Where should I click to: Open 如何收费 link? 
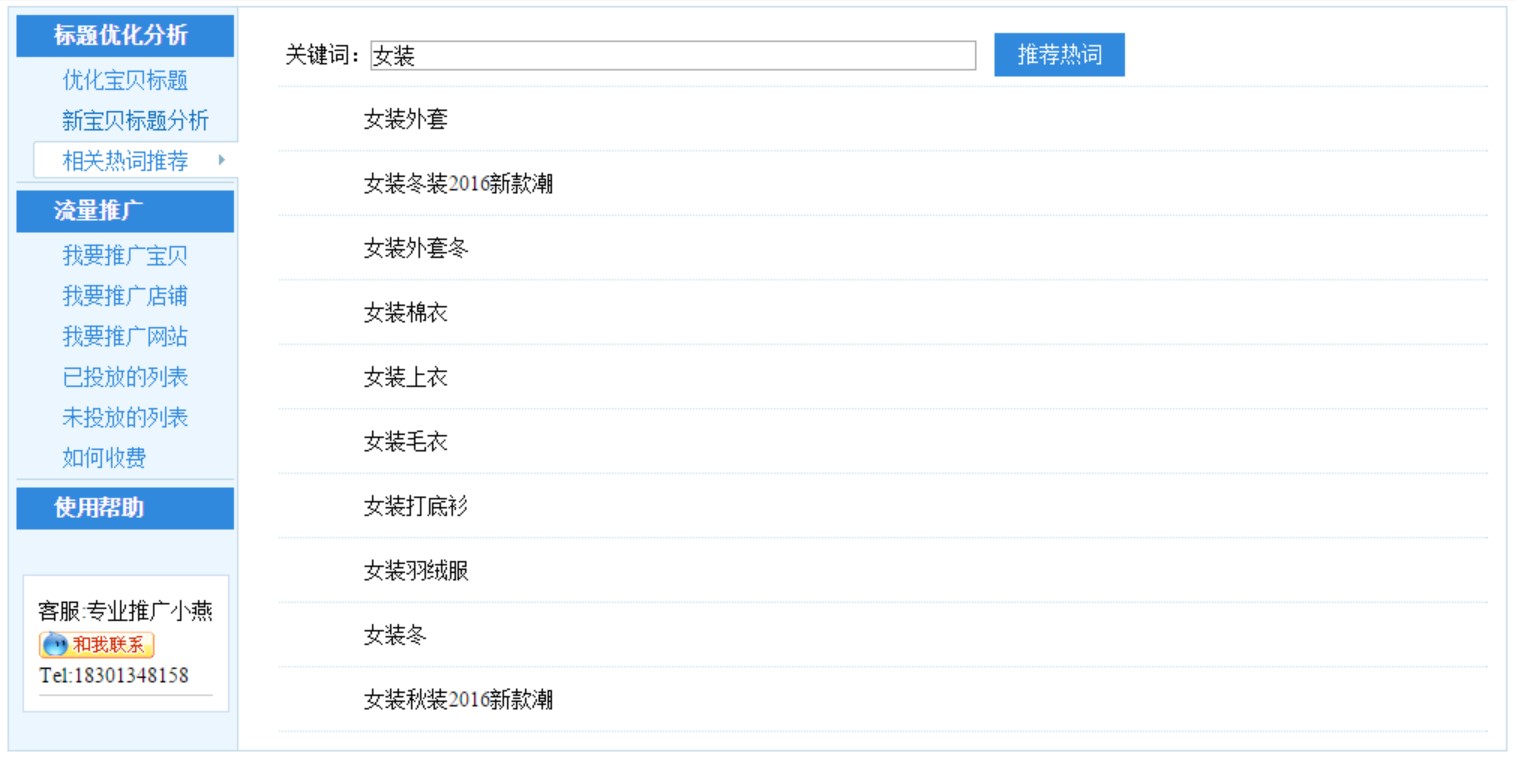click(104, 457)
